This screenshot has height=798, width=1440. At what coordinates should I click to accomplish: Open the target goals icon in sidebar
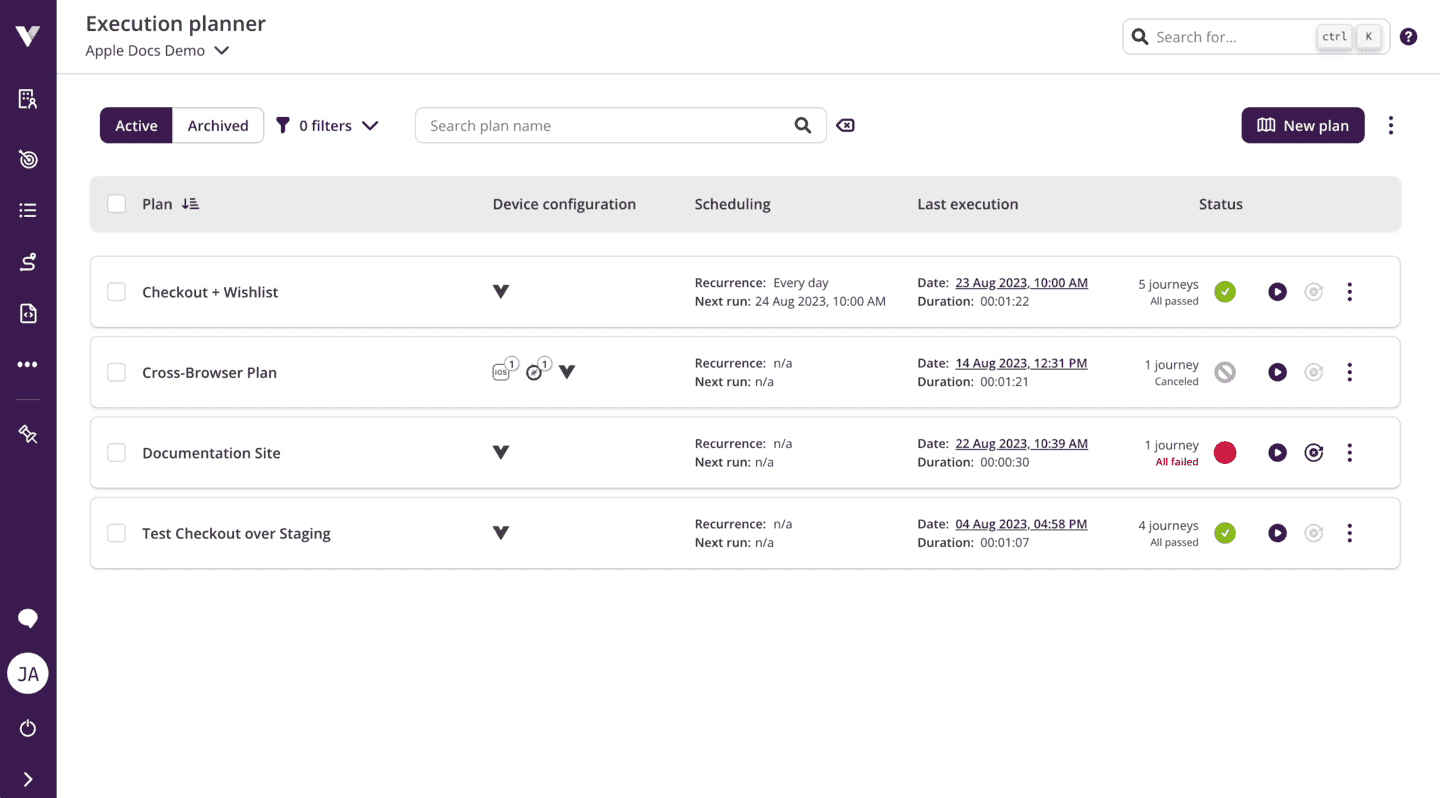pyautogui.click(x=27, y=159)
